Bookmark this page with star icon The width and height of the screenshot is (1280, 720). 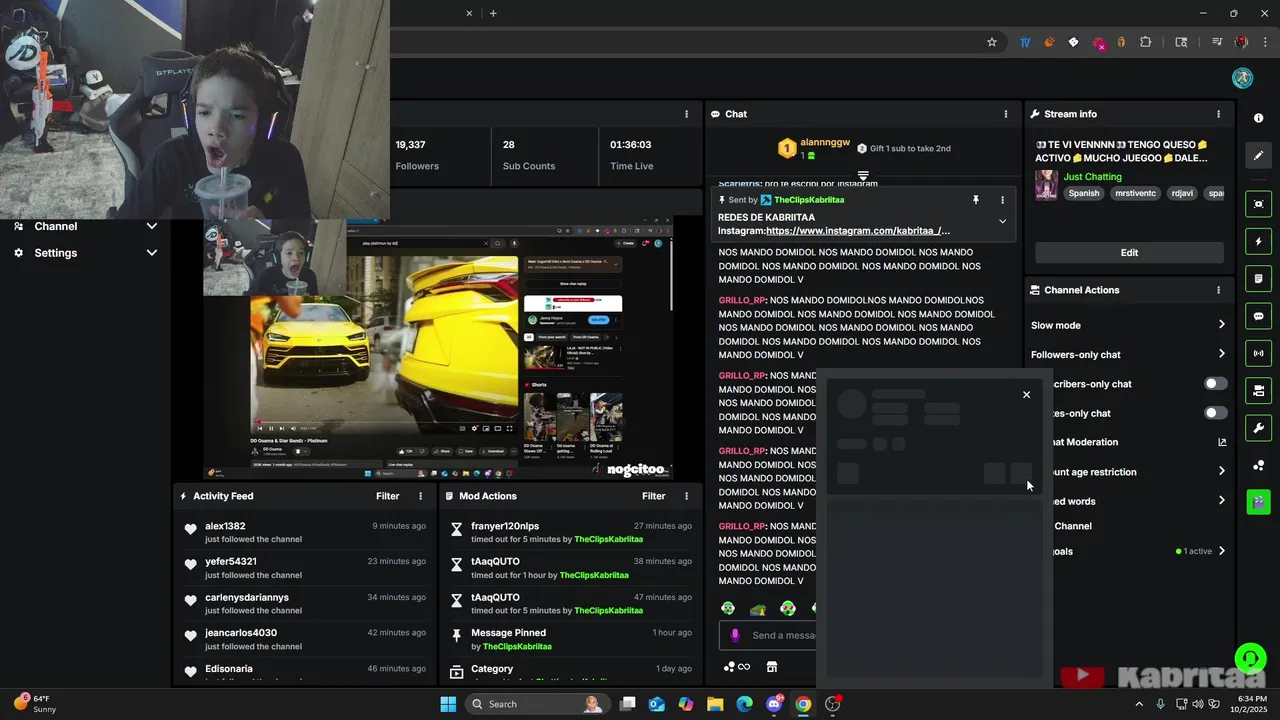(x=992, y=42)
